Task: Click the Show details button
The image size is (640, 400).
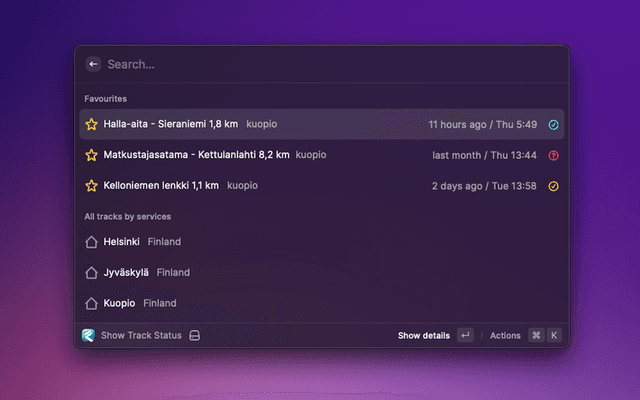Action: [423, 335]
